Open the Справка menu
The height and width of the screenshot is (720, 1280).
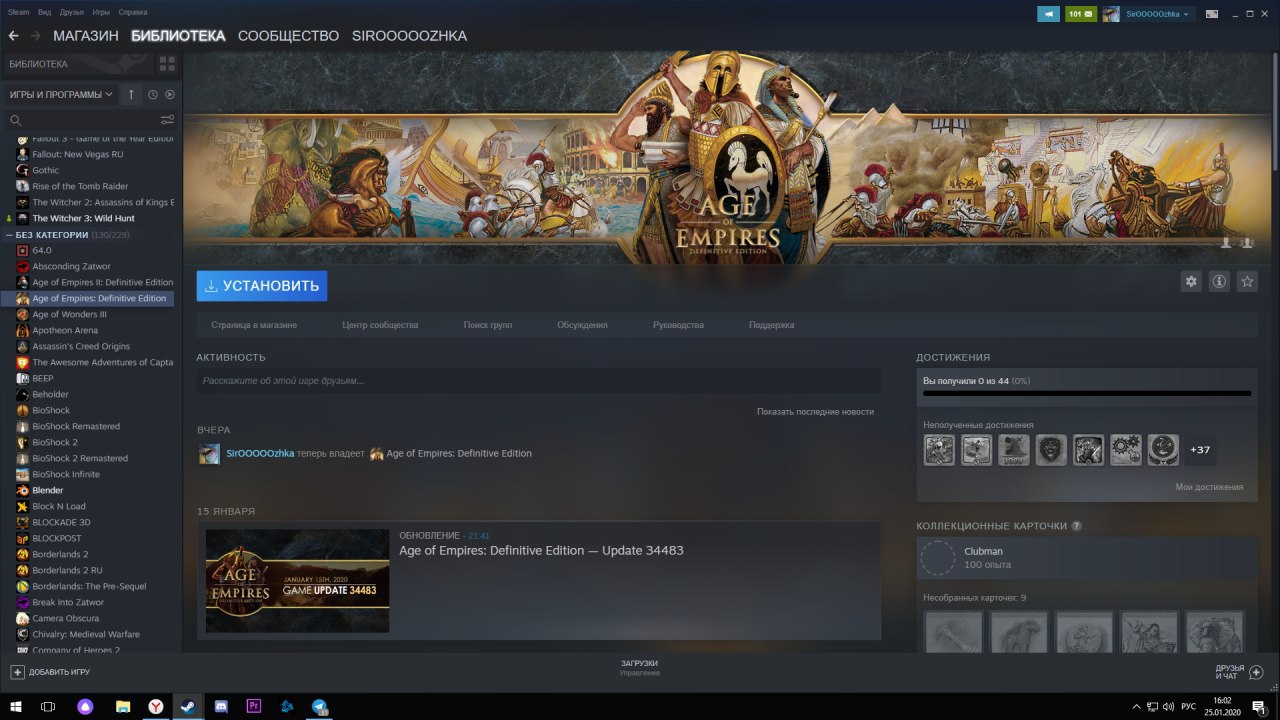pyautogui.click(x=133, y=12)
